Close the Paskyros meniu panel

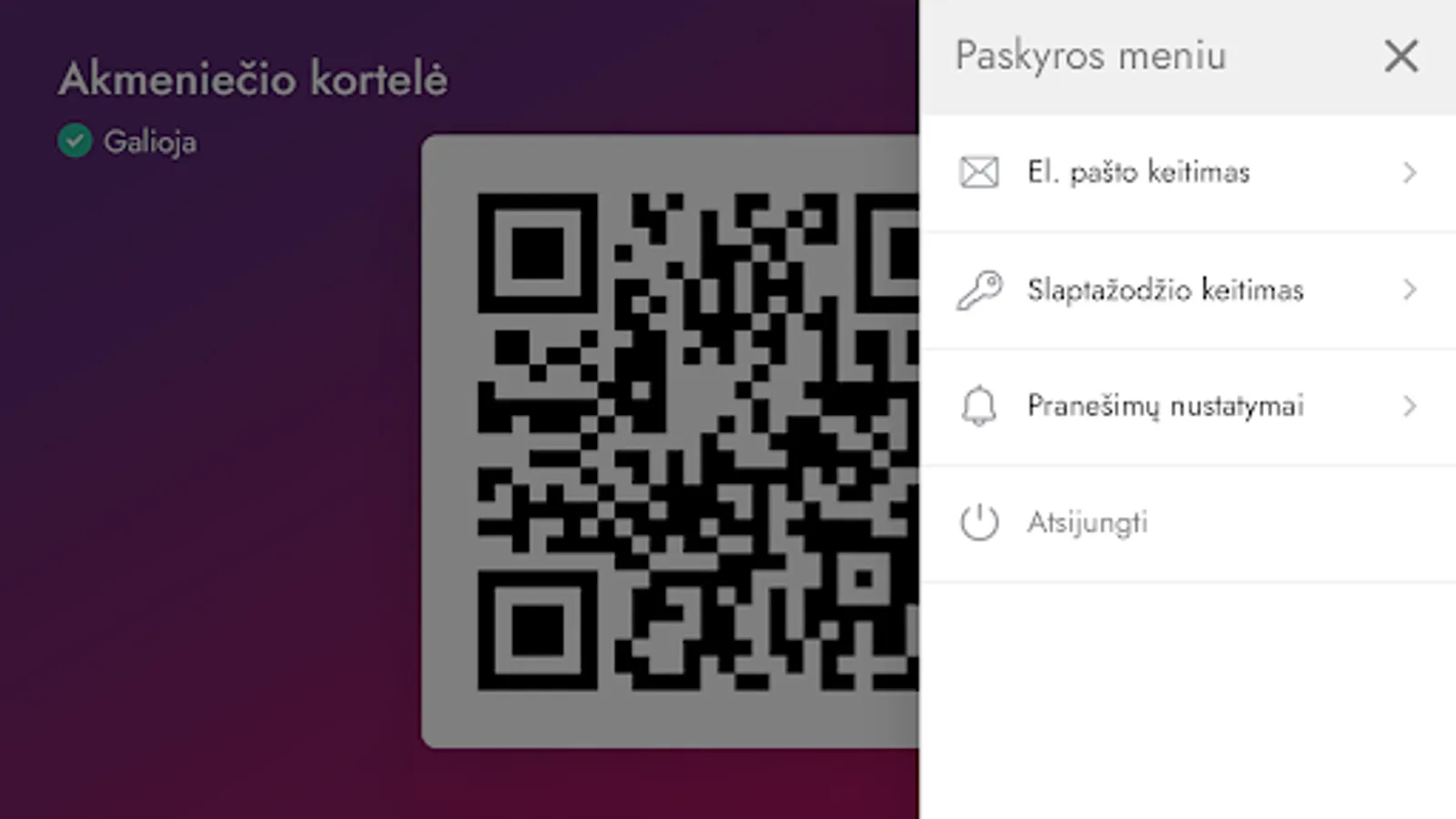click(1401, 56)
